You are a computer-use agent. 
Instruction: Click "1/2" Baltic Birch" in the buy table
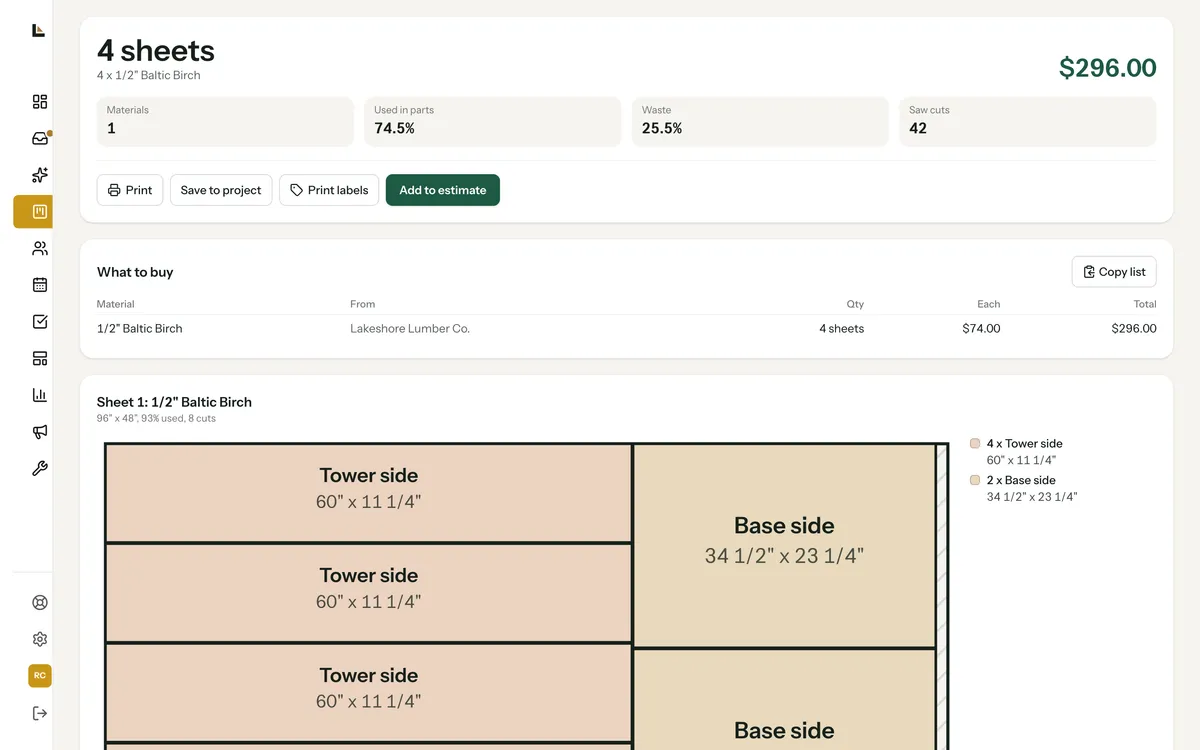140,328
